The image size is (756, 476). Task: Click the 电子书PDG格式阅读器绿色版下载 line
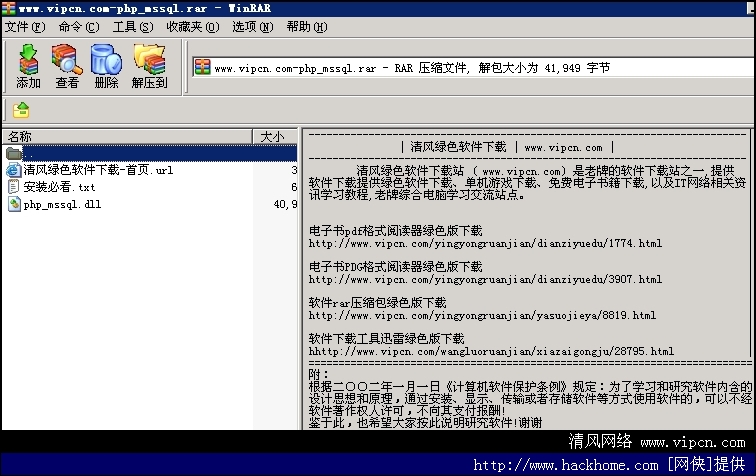(x=395, y=267)
